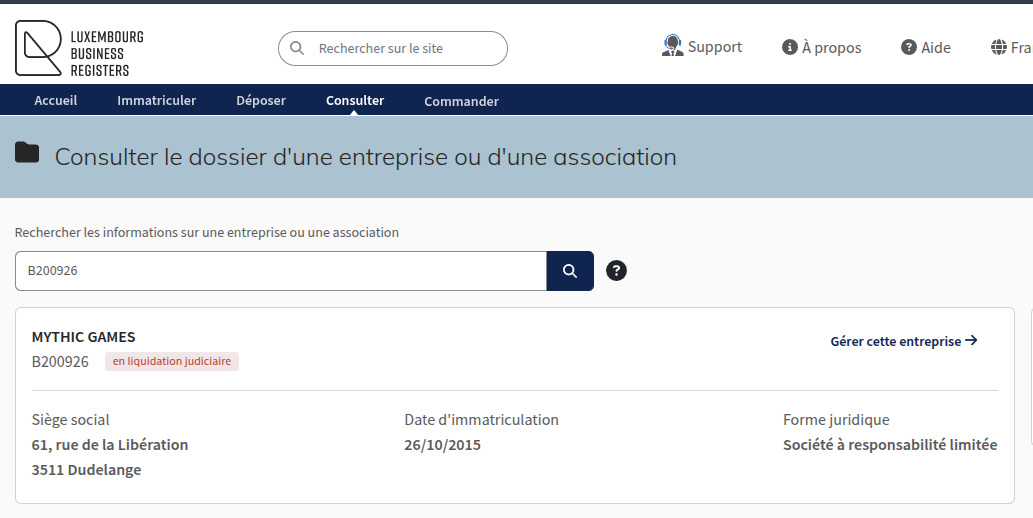Click the black help icon beside company search
The width and height of the screenshot is (1033, 518).
click(617, 271)
